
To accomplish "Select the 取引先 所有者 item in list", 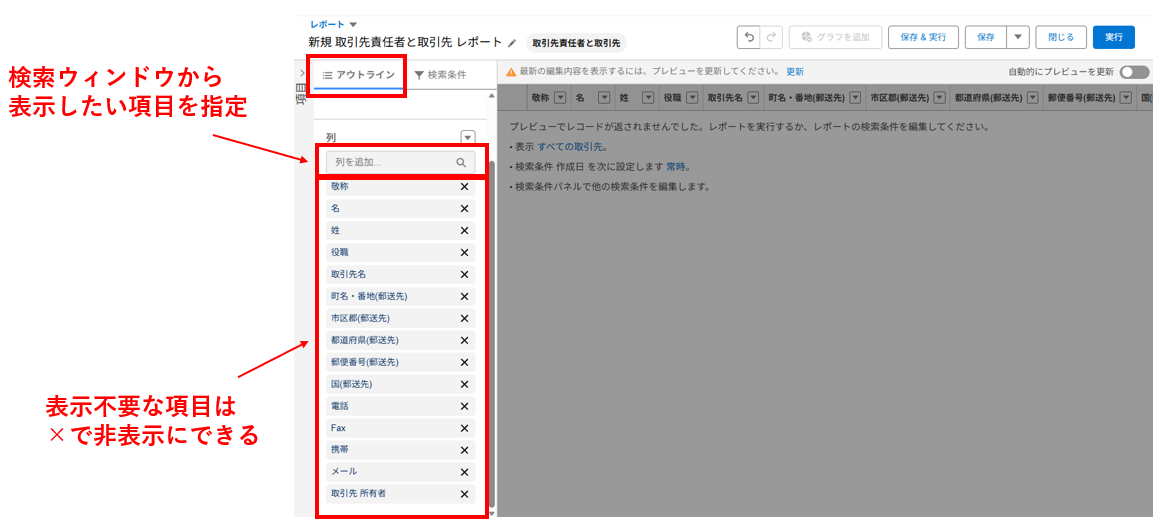I will 400,494.
